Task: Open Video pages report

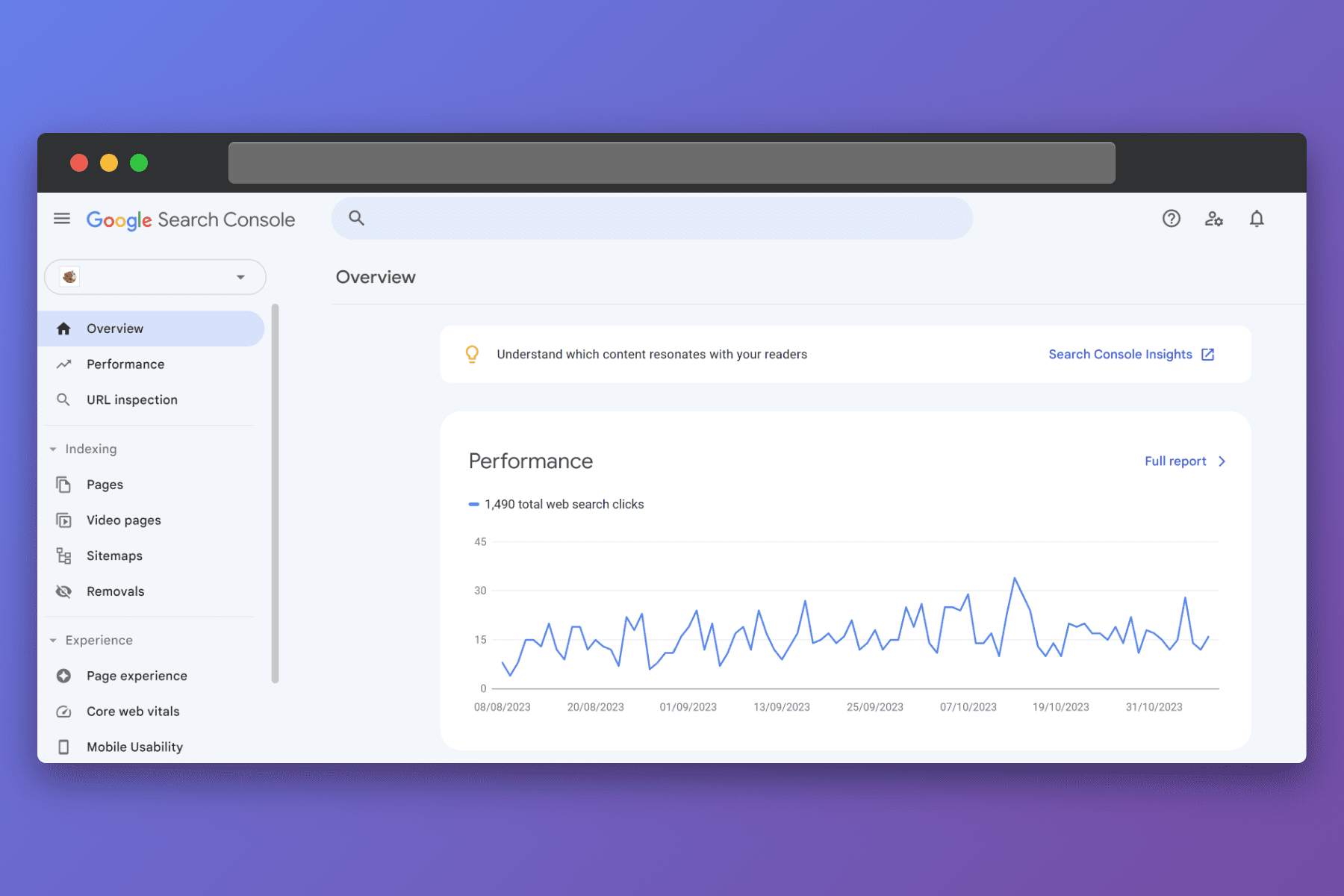Action: (x=151, y=520)
